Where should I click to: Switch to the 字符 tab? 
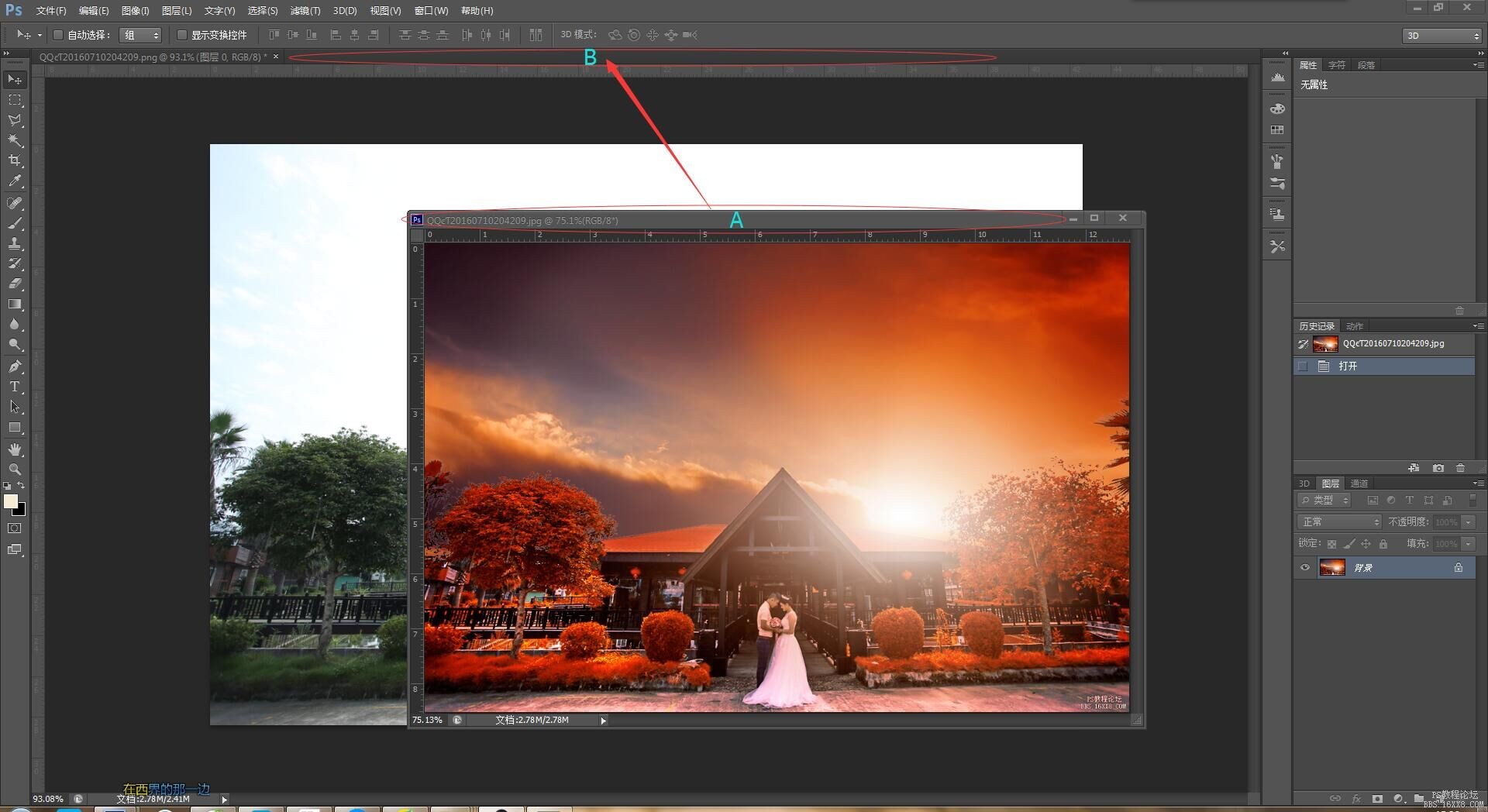point(1337,65)
